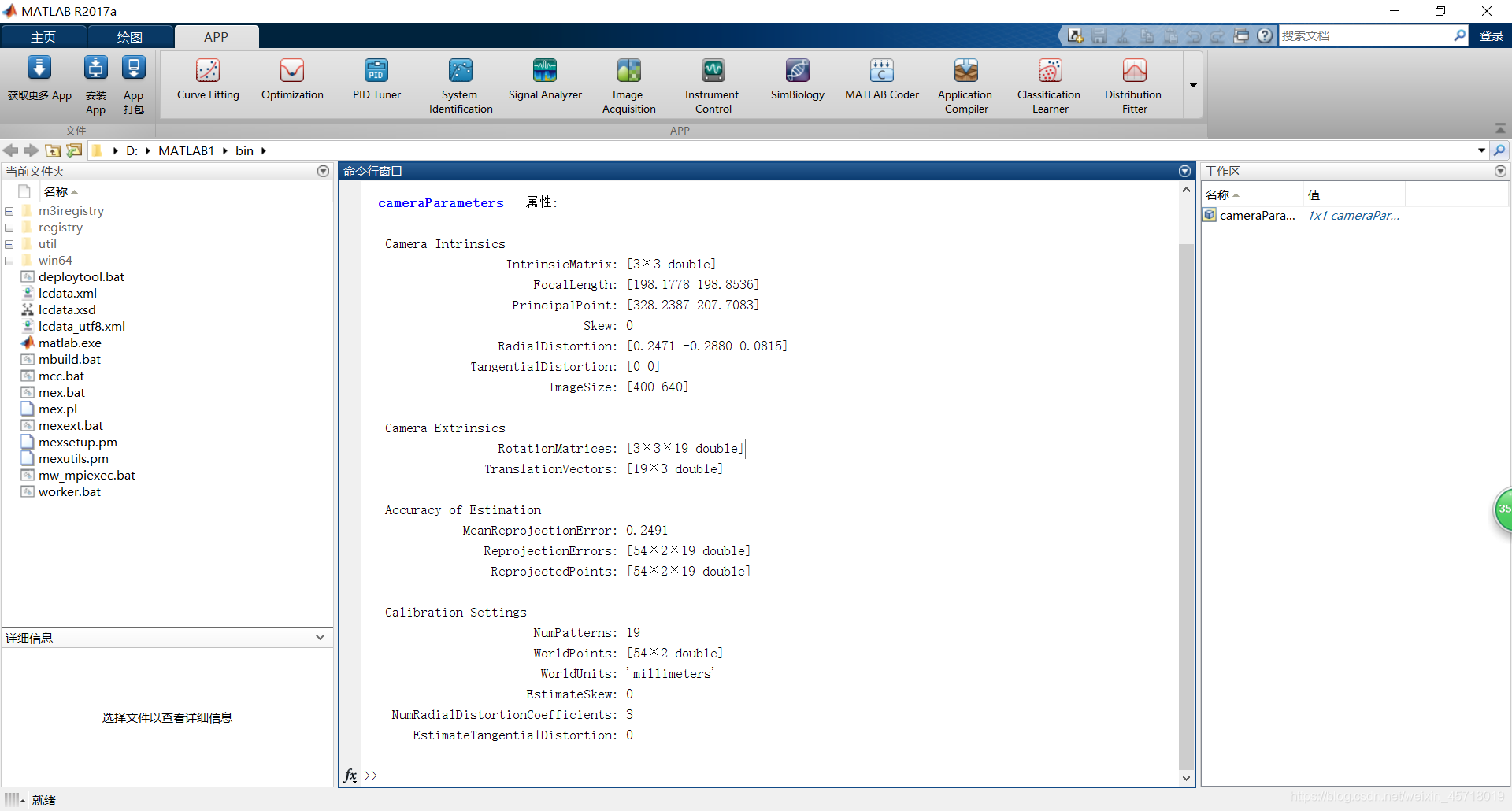Screen dimensions: 1512x811
Task: Go back with the left arrow navigation icon
Action: (x=11, y=150)
